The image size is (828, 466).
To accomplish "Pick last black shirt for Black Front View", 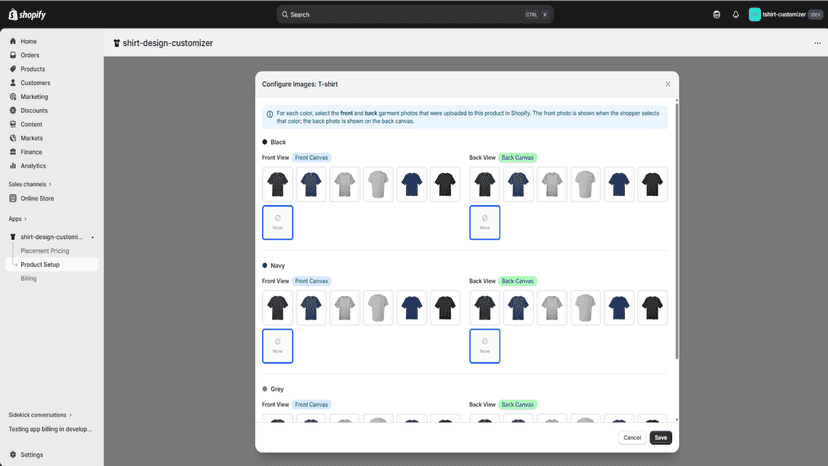I will [445, 184].
